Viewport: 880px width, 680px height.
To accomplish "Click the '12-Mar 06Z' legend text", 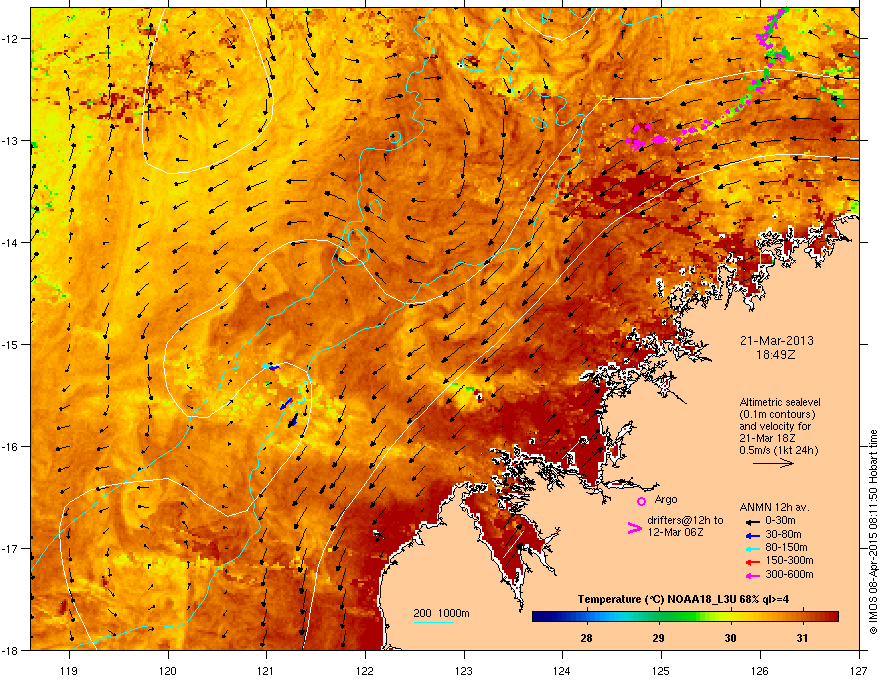I will (675, 532).
